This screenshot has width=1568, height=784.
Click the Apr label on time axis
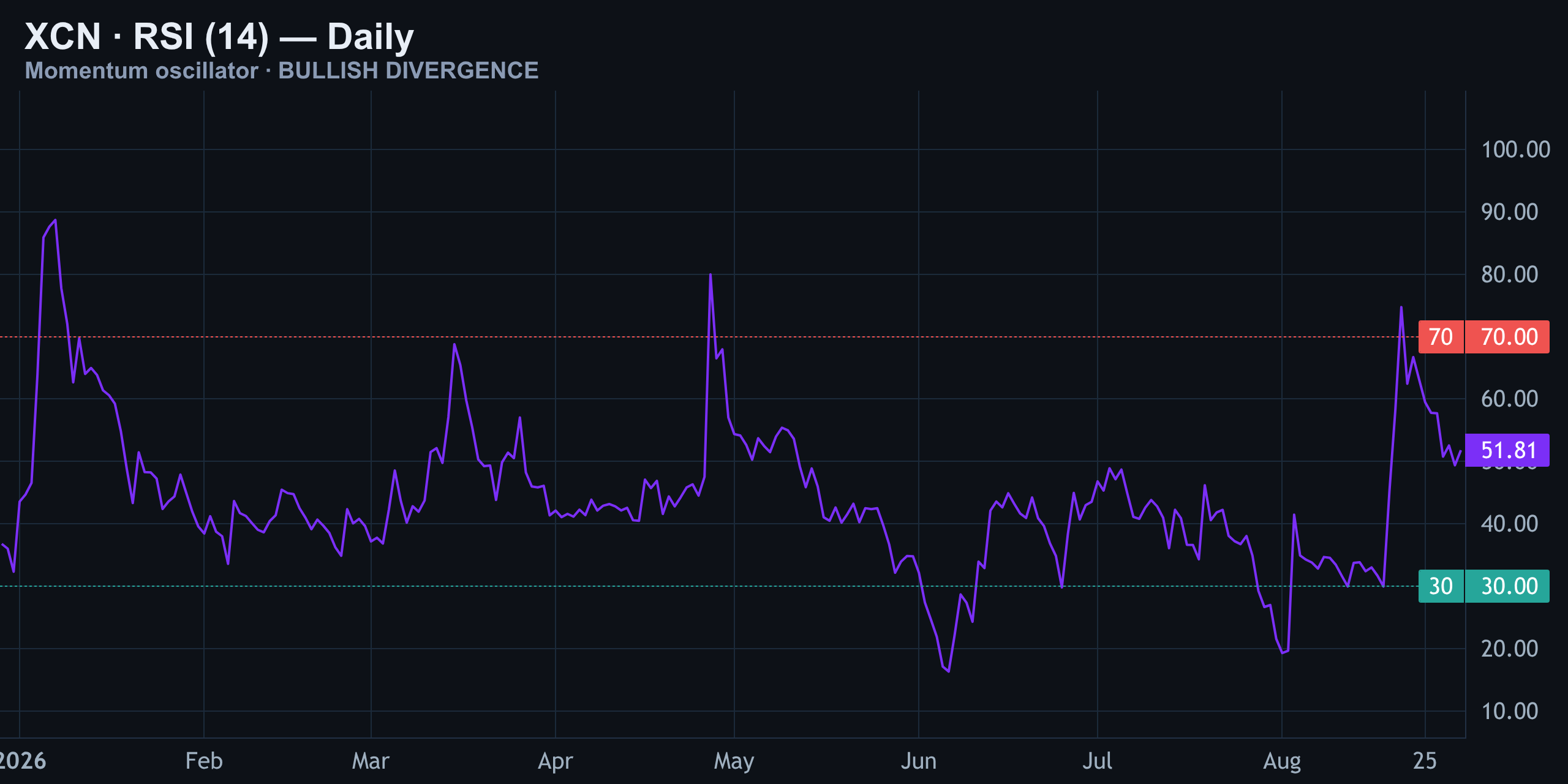556,761
